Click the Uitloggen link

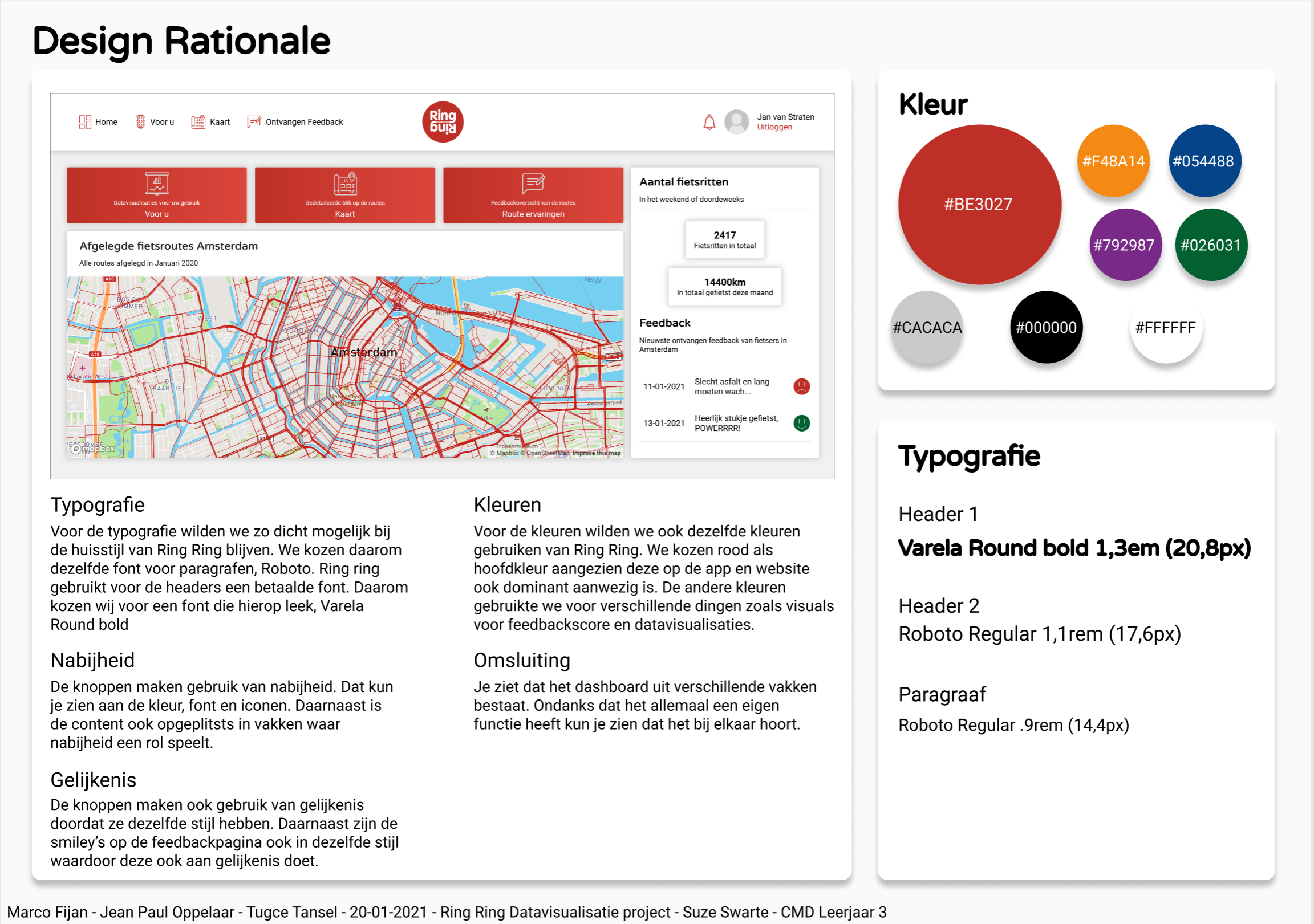tap(774, 127)
